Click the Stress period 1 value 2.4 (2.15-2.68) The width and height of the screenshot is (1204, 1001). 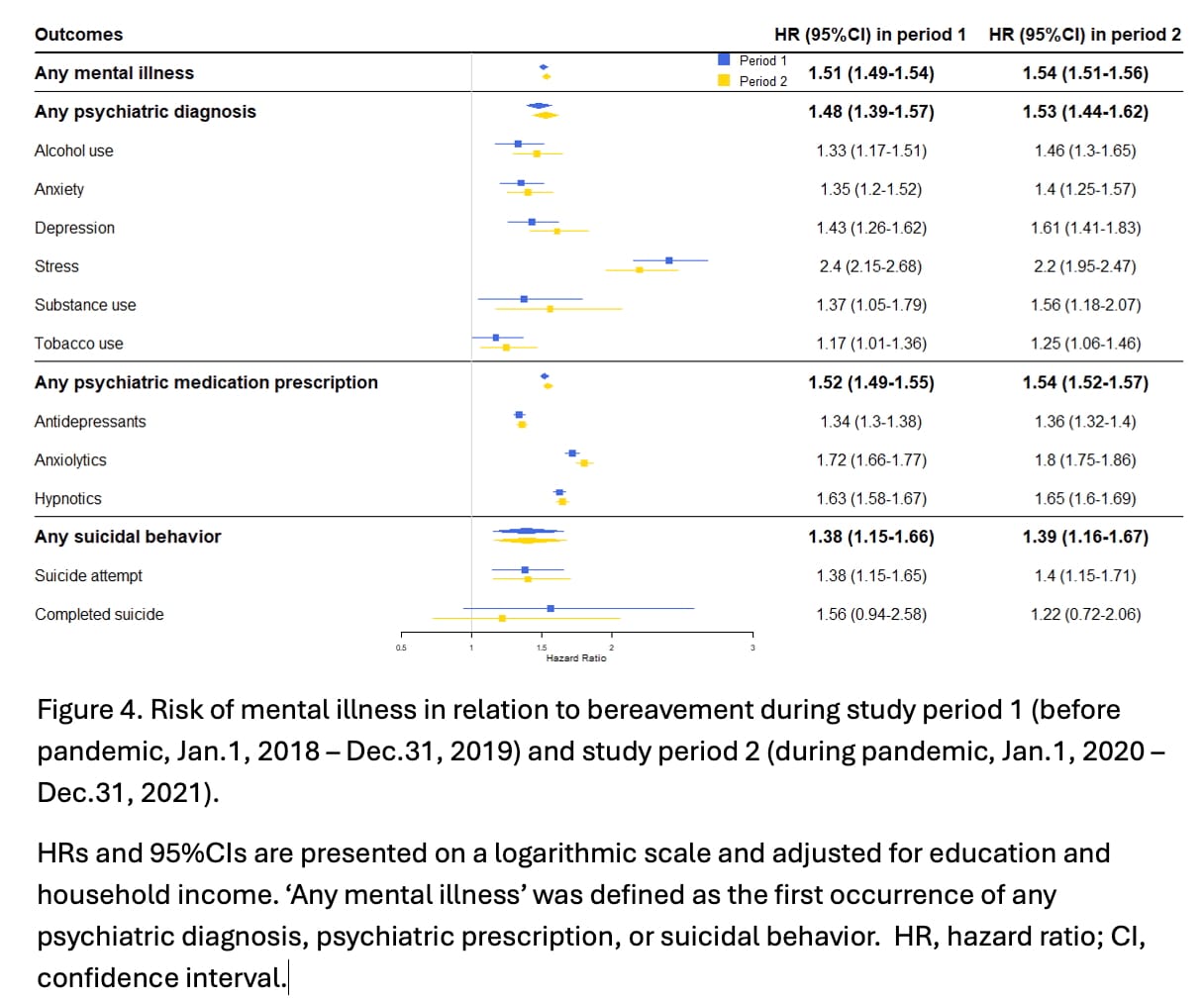[871, 266]
